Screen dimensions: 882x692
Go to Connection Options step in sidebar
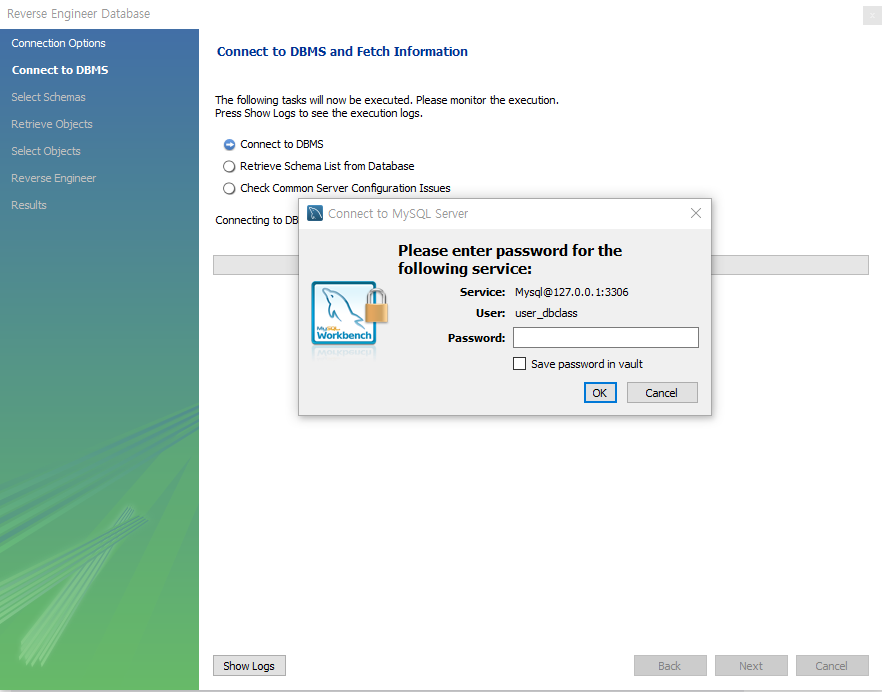click(58, 43)
